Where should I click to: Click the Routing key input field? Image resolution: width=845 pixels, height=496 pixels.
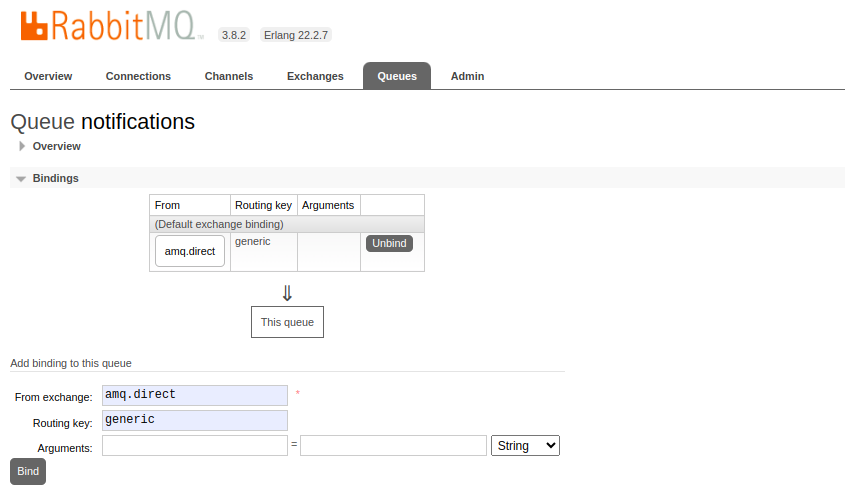coord(195,421)
